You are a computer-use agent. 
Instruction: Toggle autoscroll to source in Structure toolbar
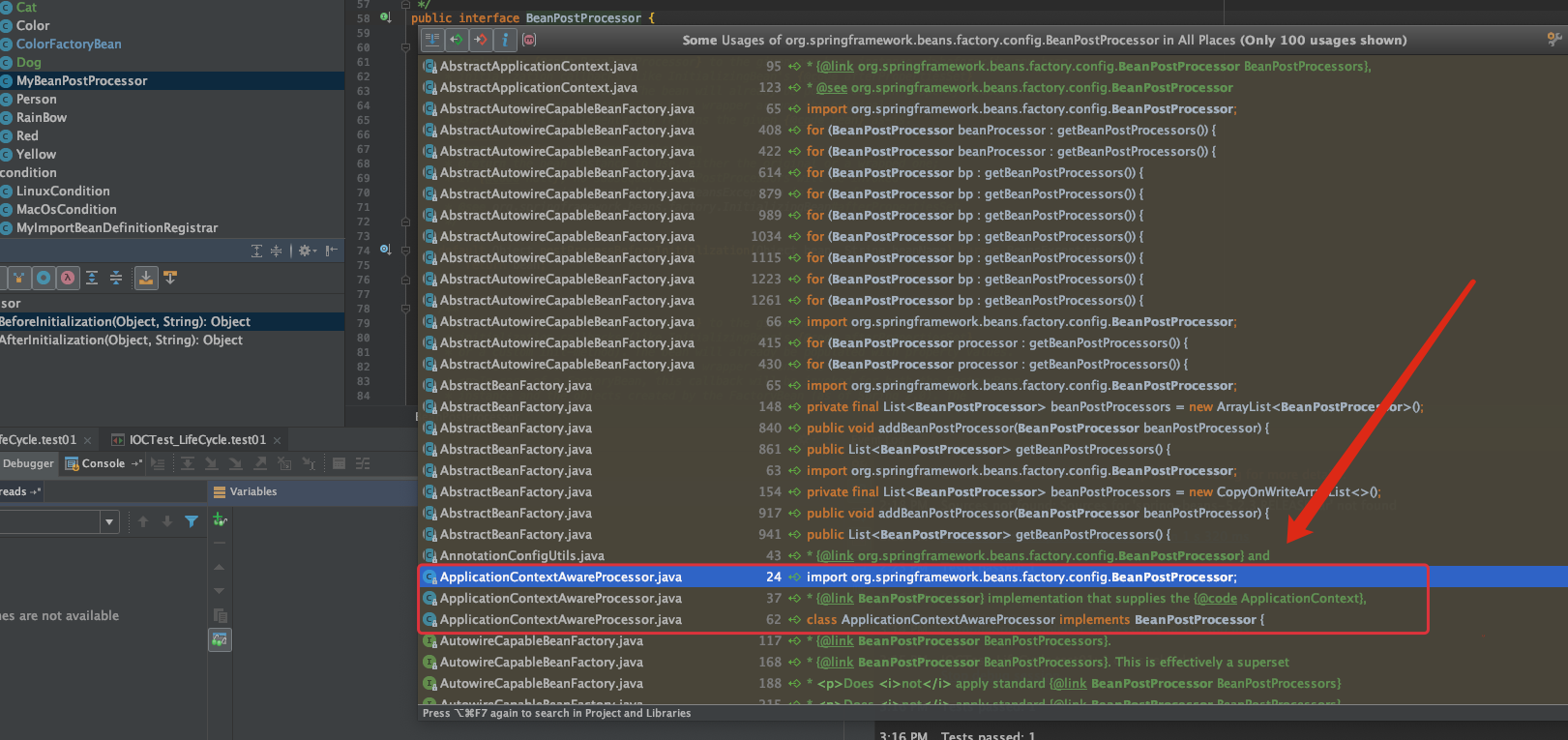146,278
